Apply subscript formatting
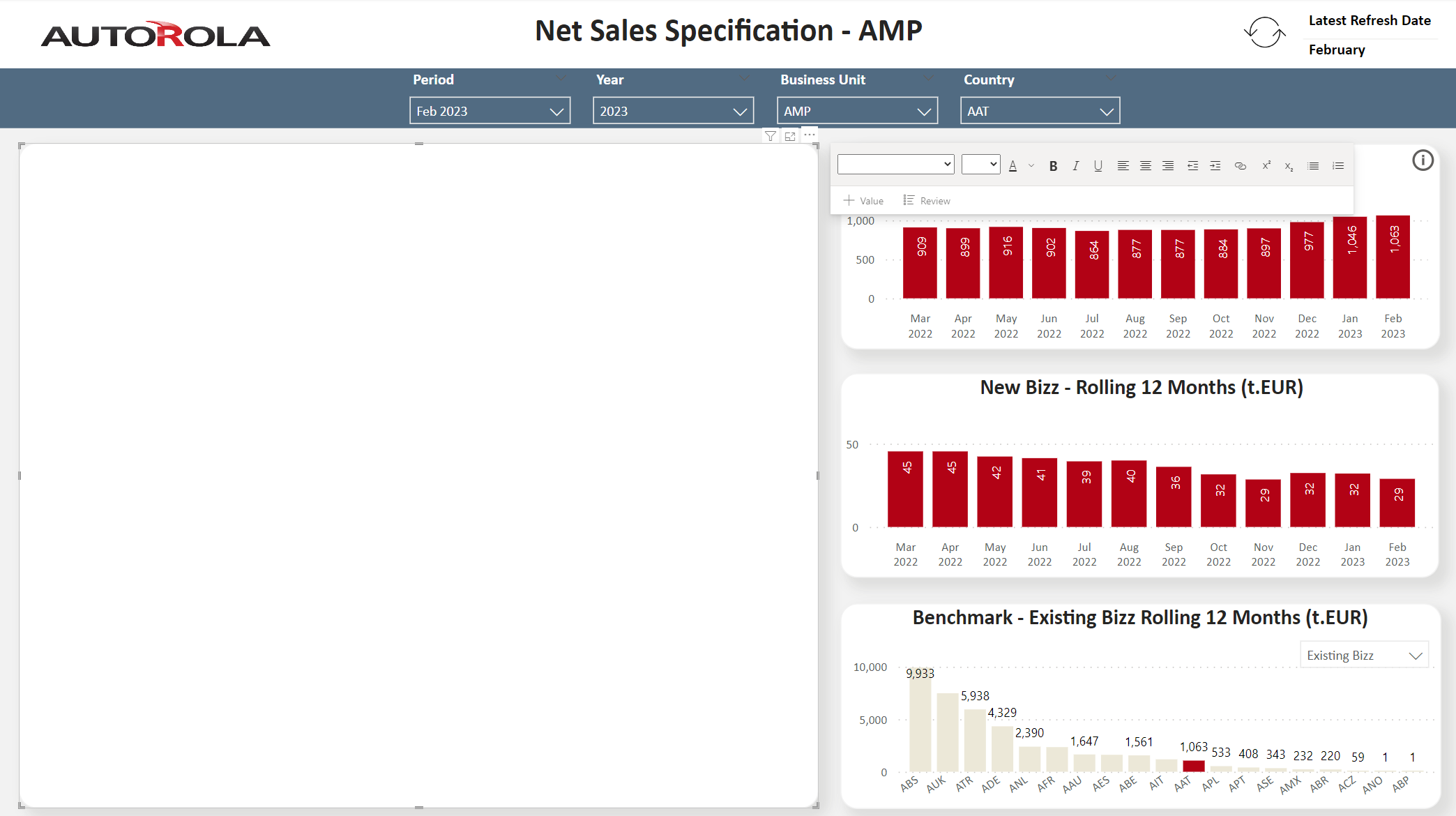 (x=1289, y=166)
